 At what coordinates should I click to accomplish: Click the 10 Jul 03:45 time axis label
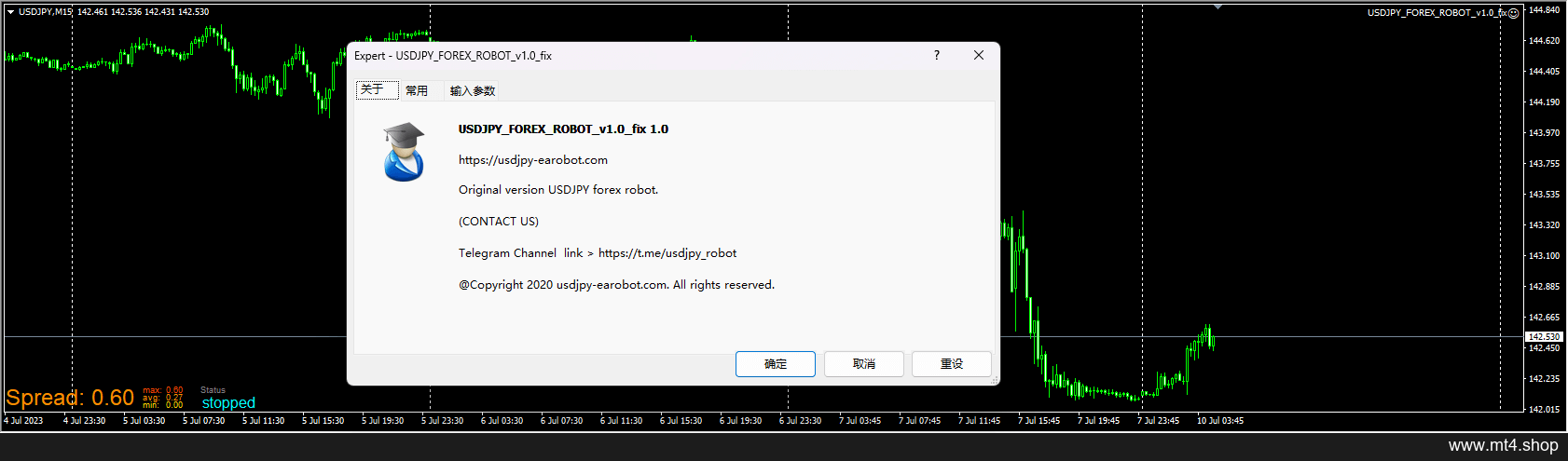[x=1220, y=421]
